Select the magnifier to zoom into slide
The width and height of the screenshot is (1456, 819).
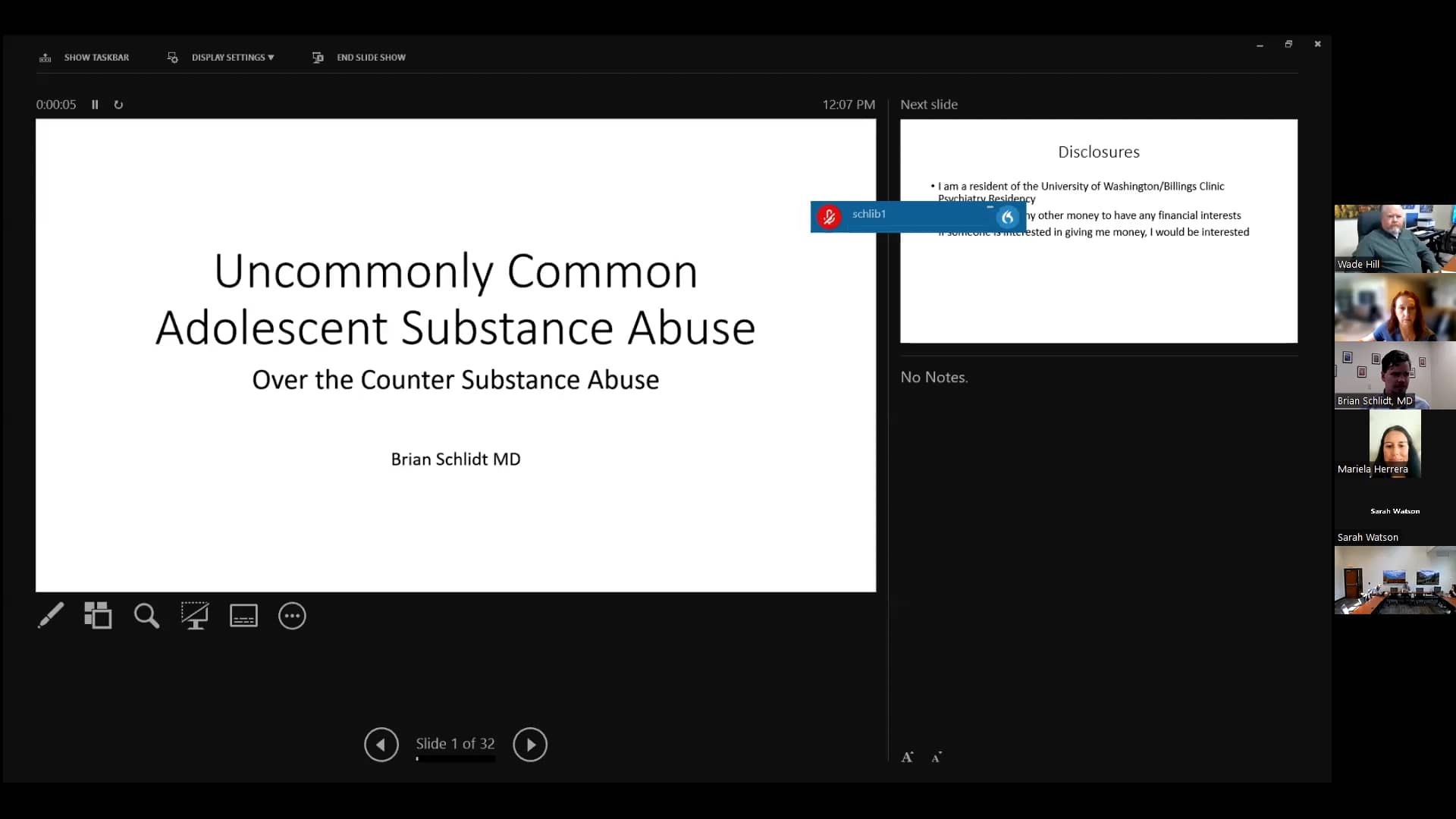coord(146,616)
